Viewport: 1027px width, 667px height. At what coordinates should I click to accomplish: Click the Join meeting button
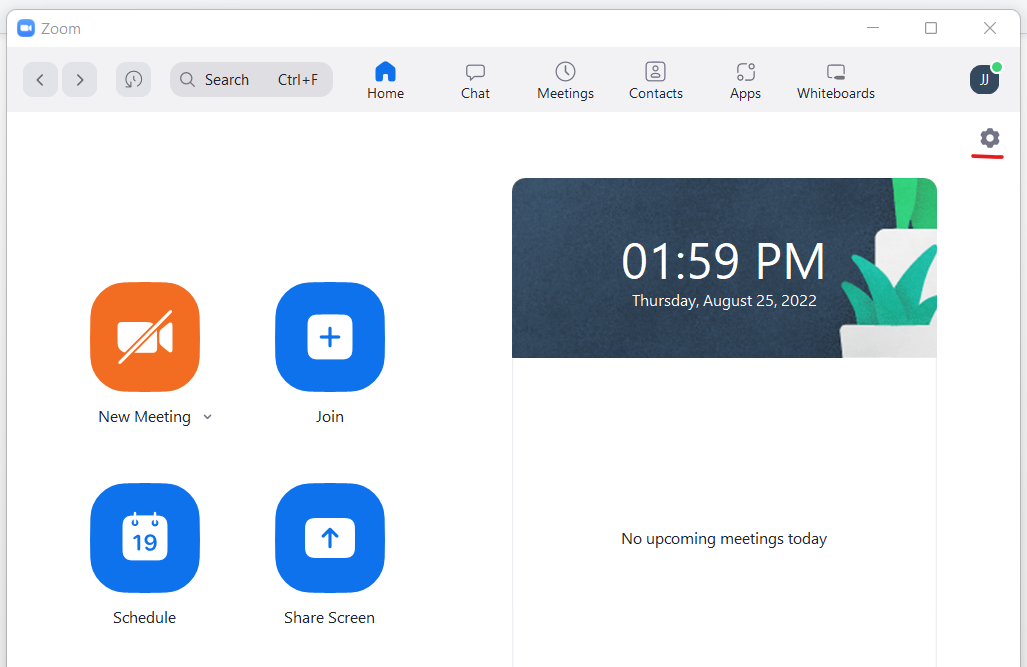point(329,337)
